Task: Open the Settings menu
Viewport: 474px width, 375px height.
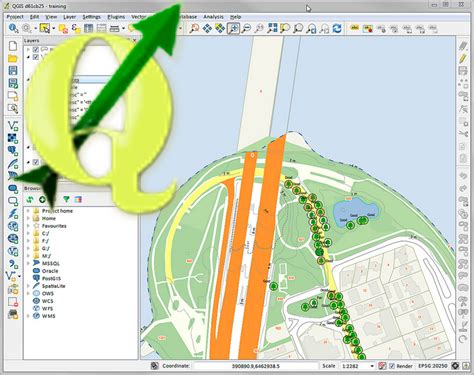Action: 92,17
